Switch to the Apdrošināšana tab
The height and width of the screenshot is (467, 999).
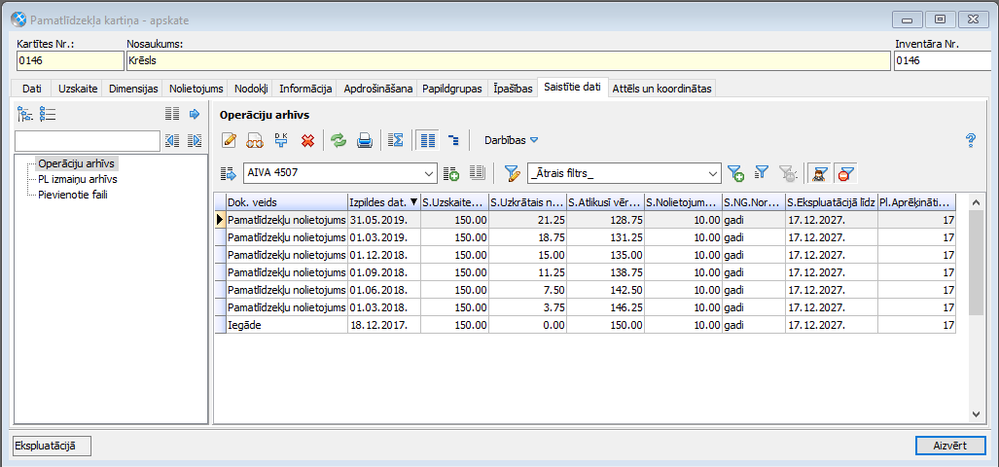point(378,89)
